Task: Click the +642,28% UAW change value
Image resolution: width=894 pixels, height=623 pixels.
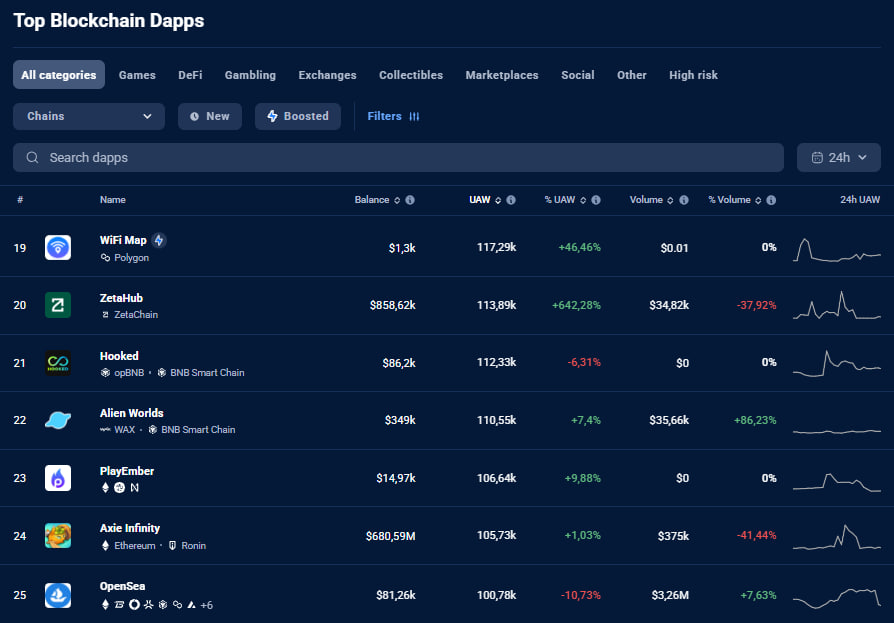Action: pyautogui.click(x=576, y=305)
